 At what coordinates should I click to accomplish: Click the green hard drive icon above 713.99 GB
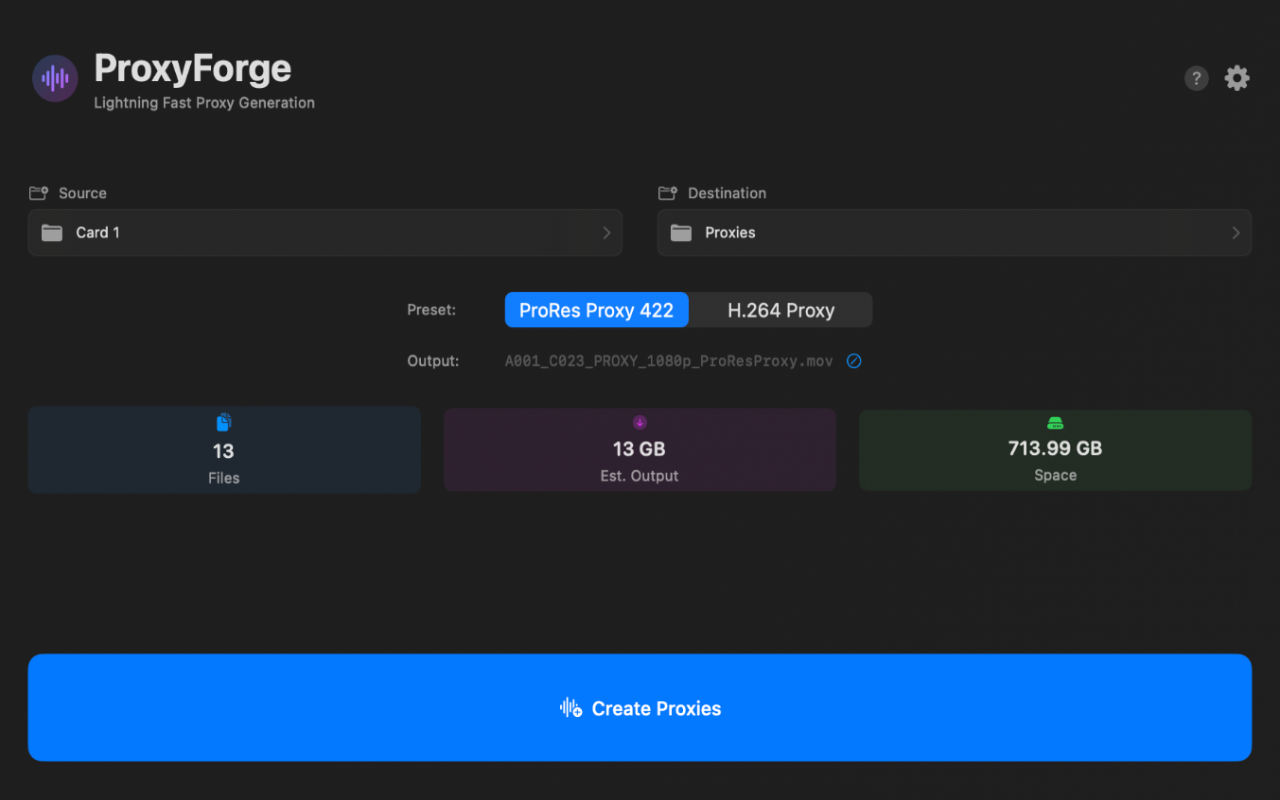pos(1055,422)
